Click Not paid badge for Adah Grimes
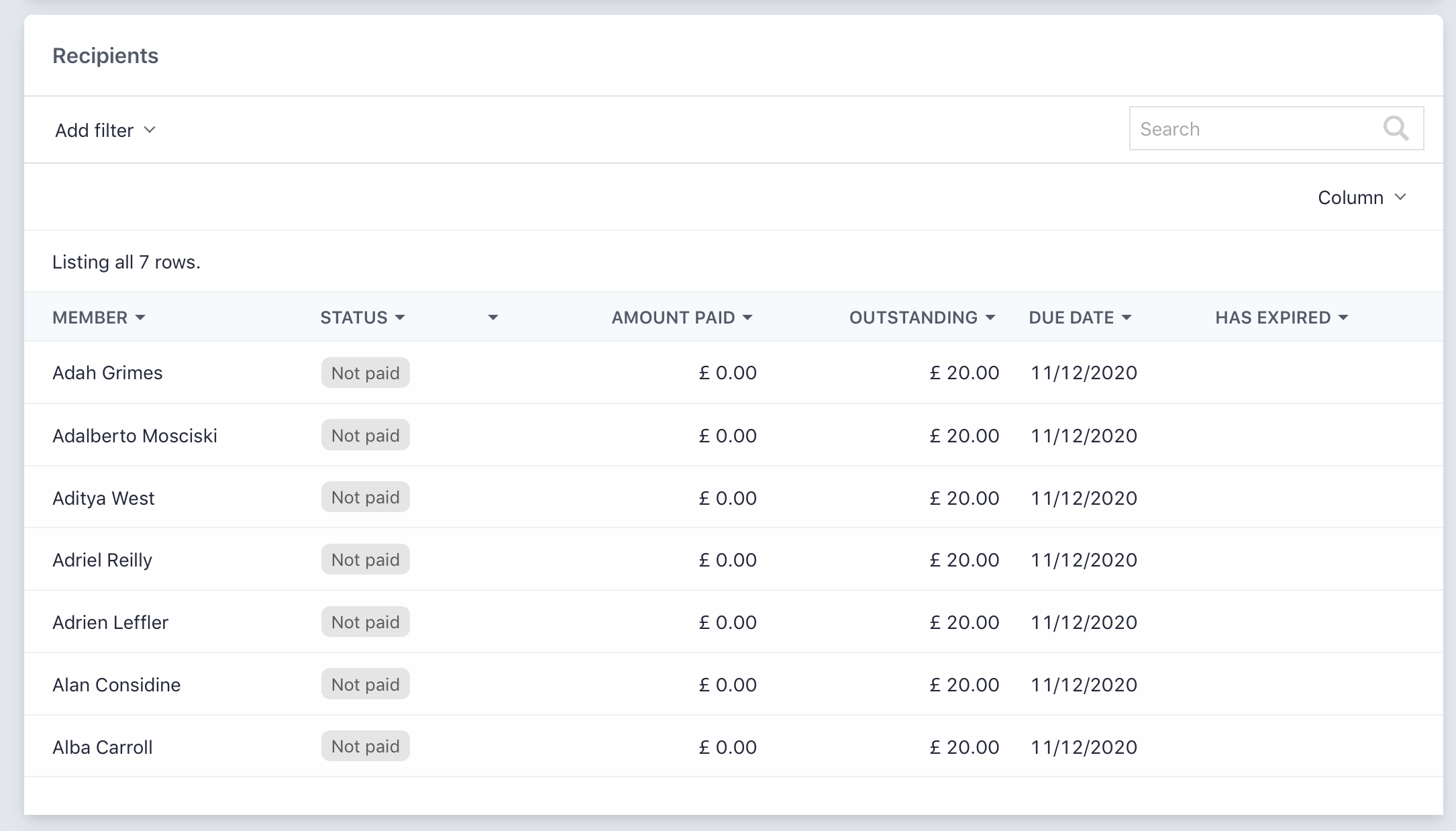This screenshot has width=1456, height=831. point(366,373)
